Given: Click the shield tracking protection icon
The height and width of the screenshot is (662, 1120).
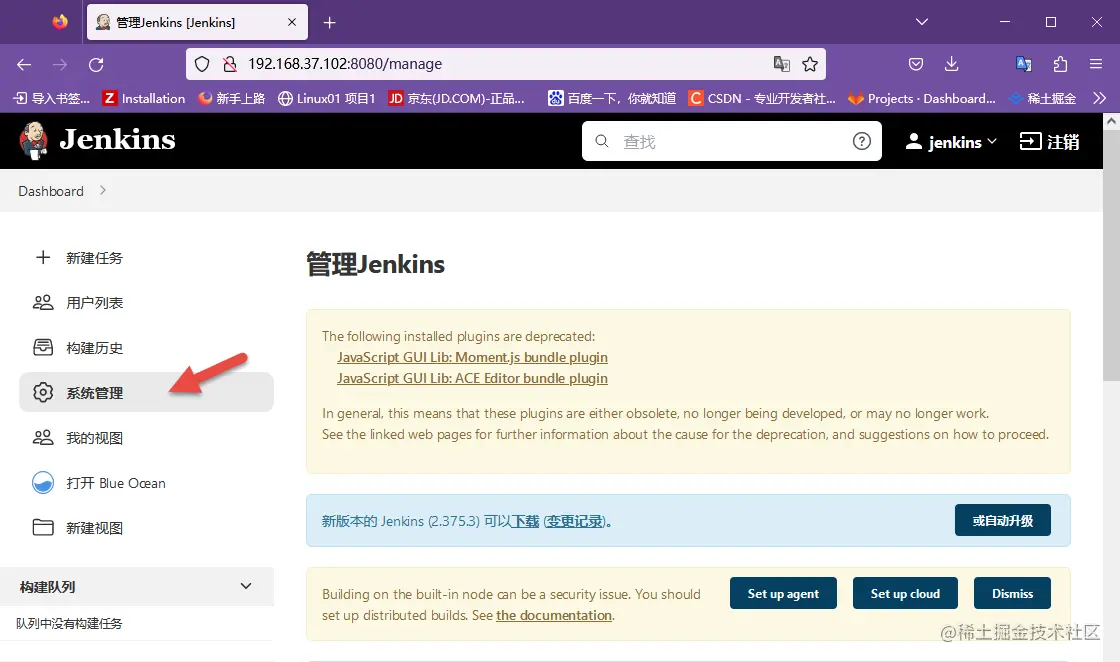Looking at the screenshot, I should click(202, 64).
